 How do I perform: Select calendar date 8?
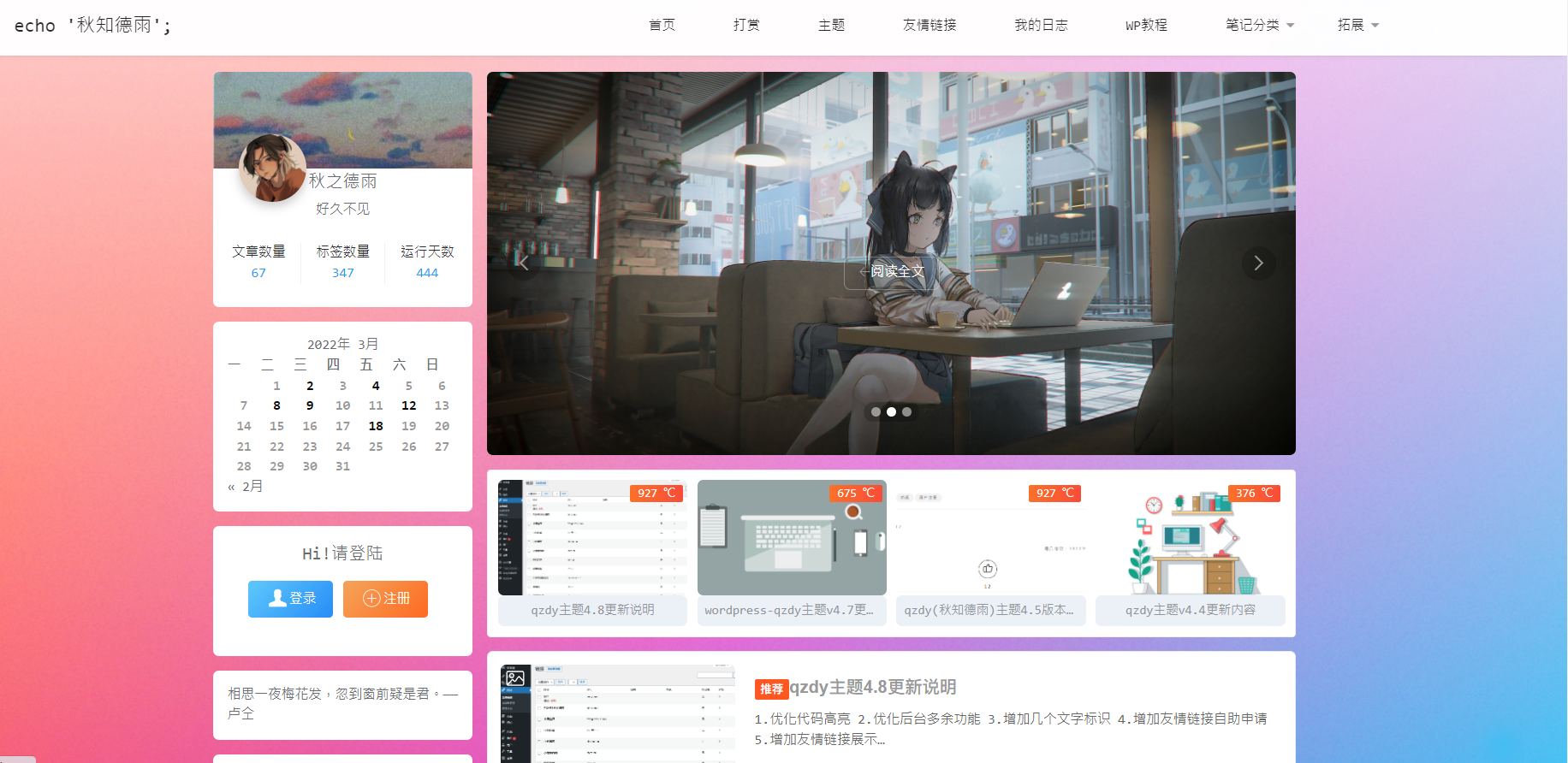click(276, 405)
